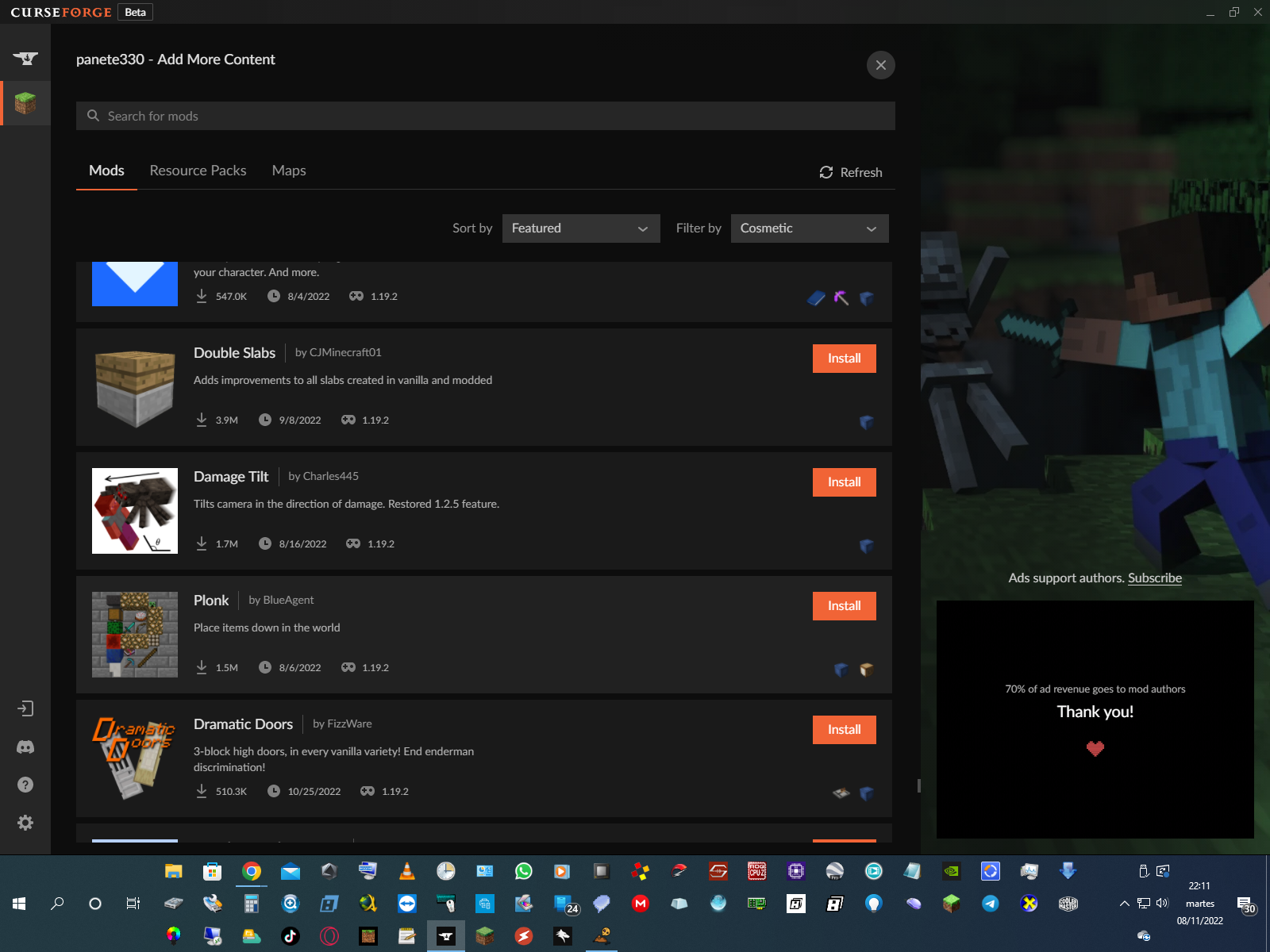The width and height of the screenshot is (1270, 952).
Task: Click the login arrow icon in sidebar
Action: (x=25, y=708)
